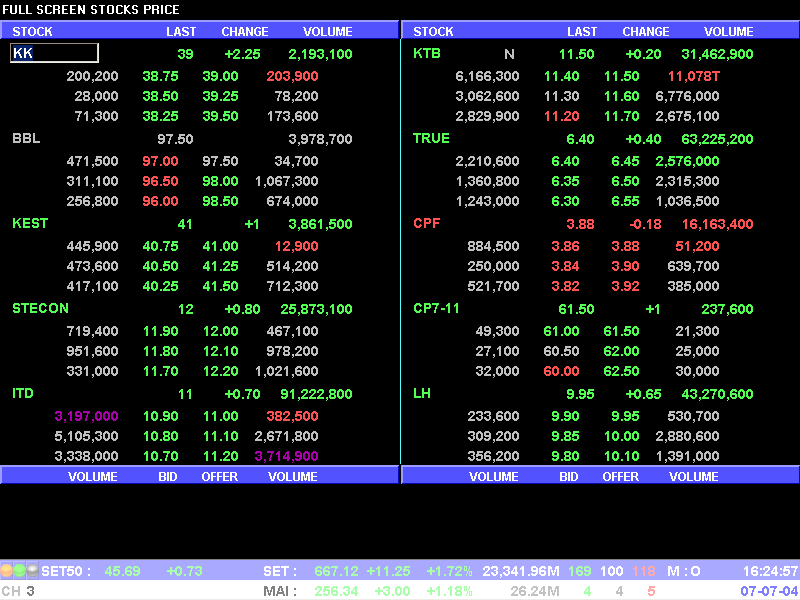800x600 pixels.
Task: Select the BBL stock symbol
Action: click(26, 138)
